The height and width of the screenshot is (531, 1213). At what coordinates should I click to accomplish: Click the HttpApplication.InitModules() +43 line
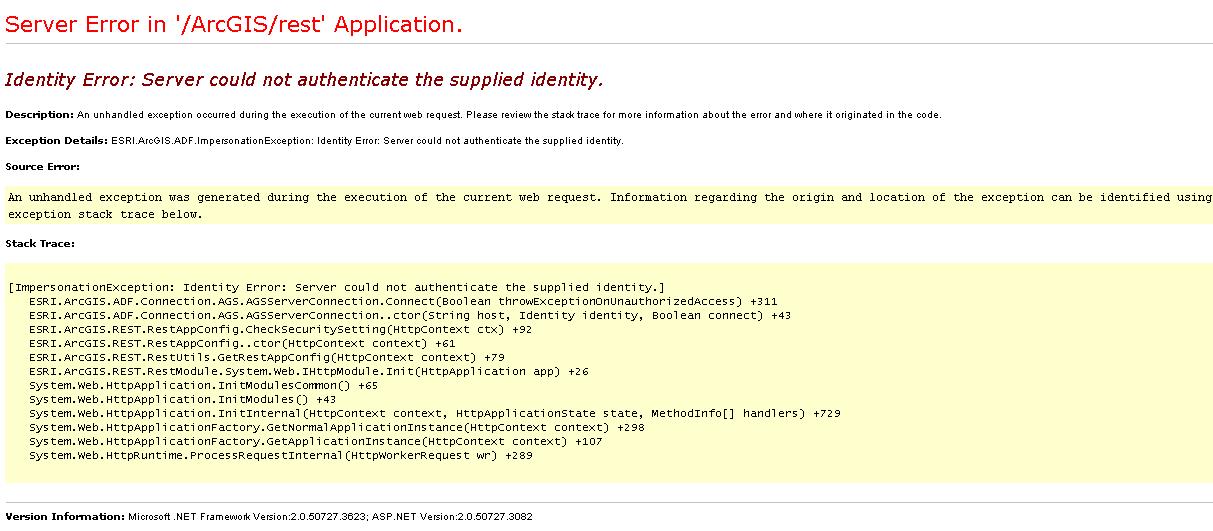[183, 399]
